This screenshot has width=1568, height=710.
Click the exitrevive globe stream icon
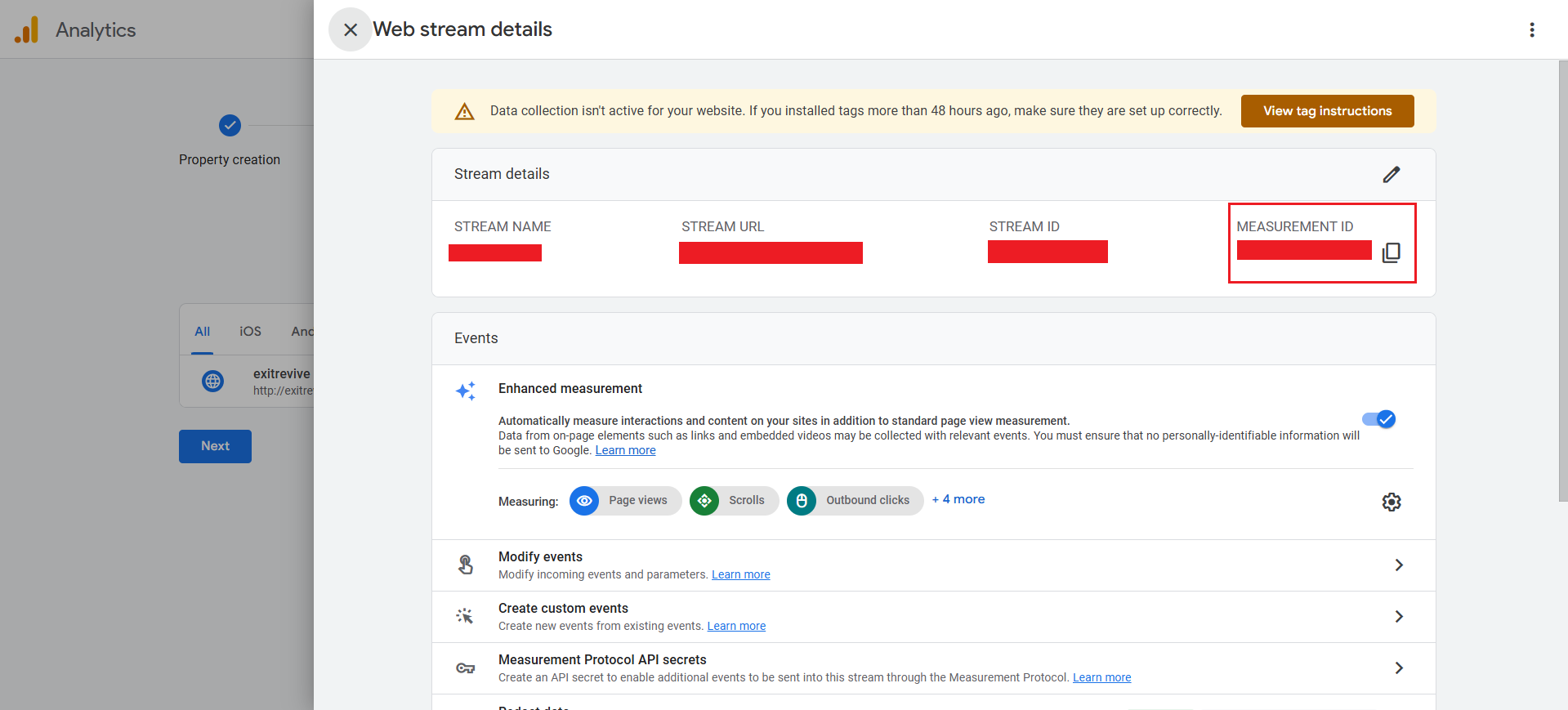tap(213, 381)
